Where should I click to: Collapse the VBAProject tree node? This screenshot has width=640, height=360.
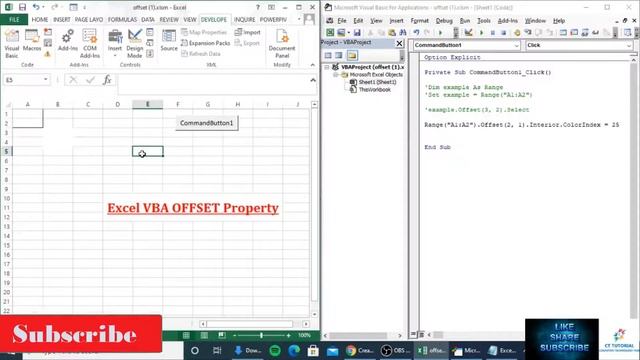pyautogui.click(x=327, y=67)
